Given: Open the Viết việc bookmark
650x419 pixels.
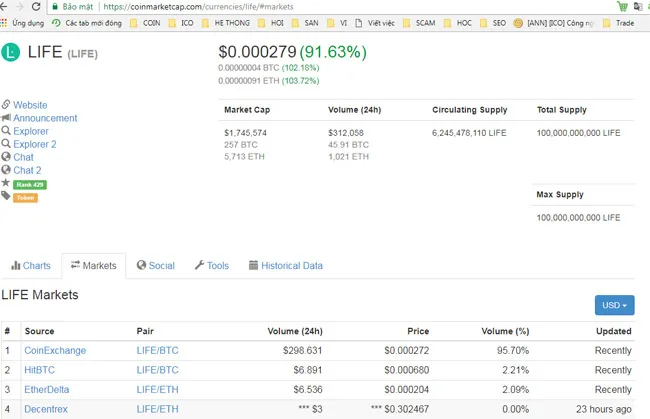Looking at the screenshot, I should click(x=375, y=23).
